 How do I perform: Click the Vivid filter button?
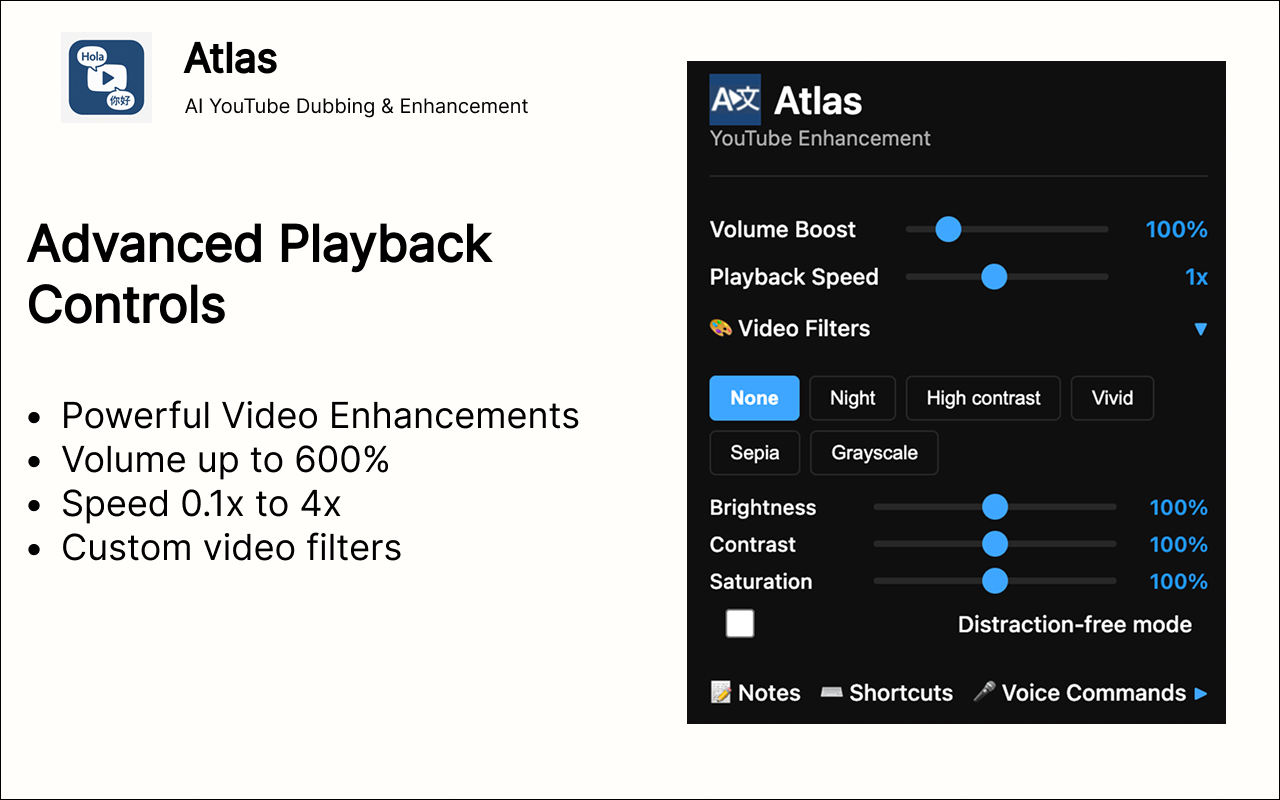tap(1112, 398)
